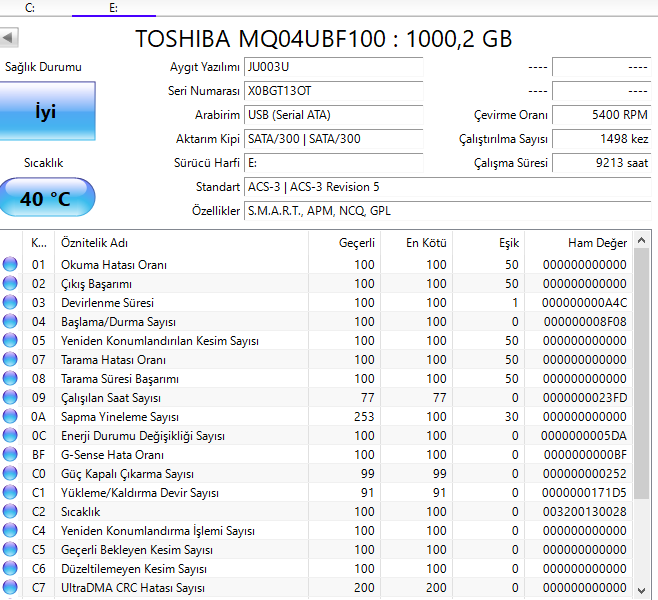
Task: Click the Aygıt Yazılımı field JU003U
Action: coord(334,67)
